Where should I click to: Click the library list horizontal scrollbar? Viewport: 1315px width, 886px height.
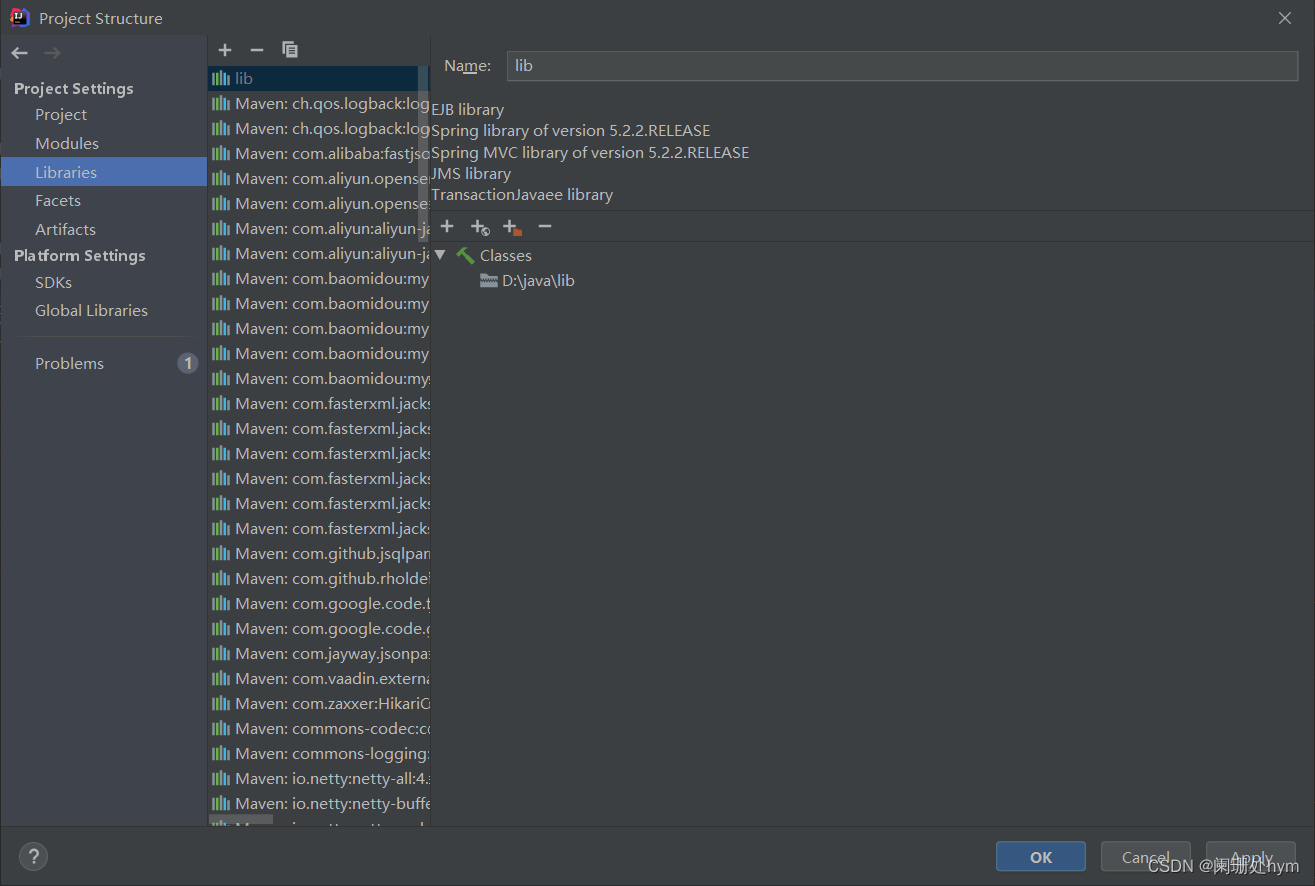[x=240, y=821]
